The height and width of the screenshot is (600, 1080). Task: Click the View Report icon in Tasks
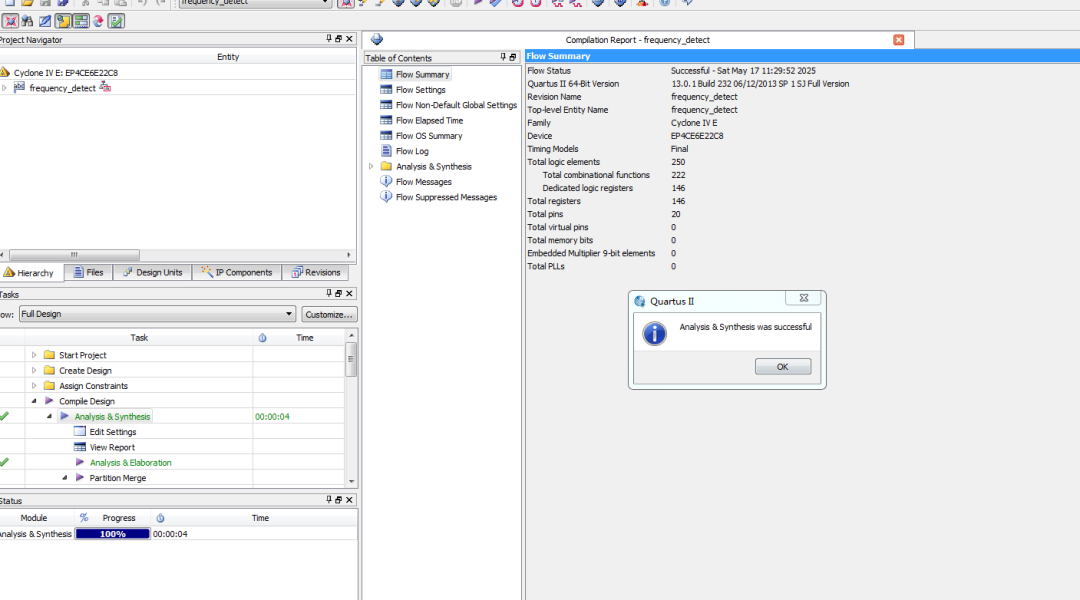(80, 447)
